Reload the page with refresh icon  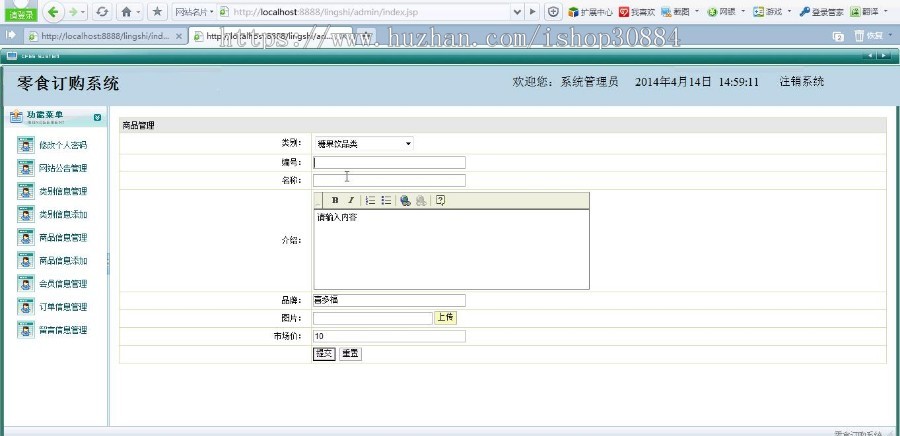click(102, 11)
